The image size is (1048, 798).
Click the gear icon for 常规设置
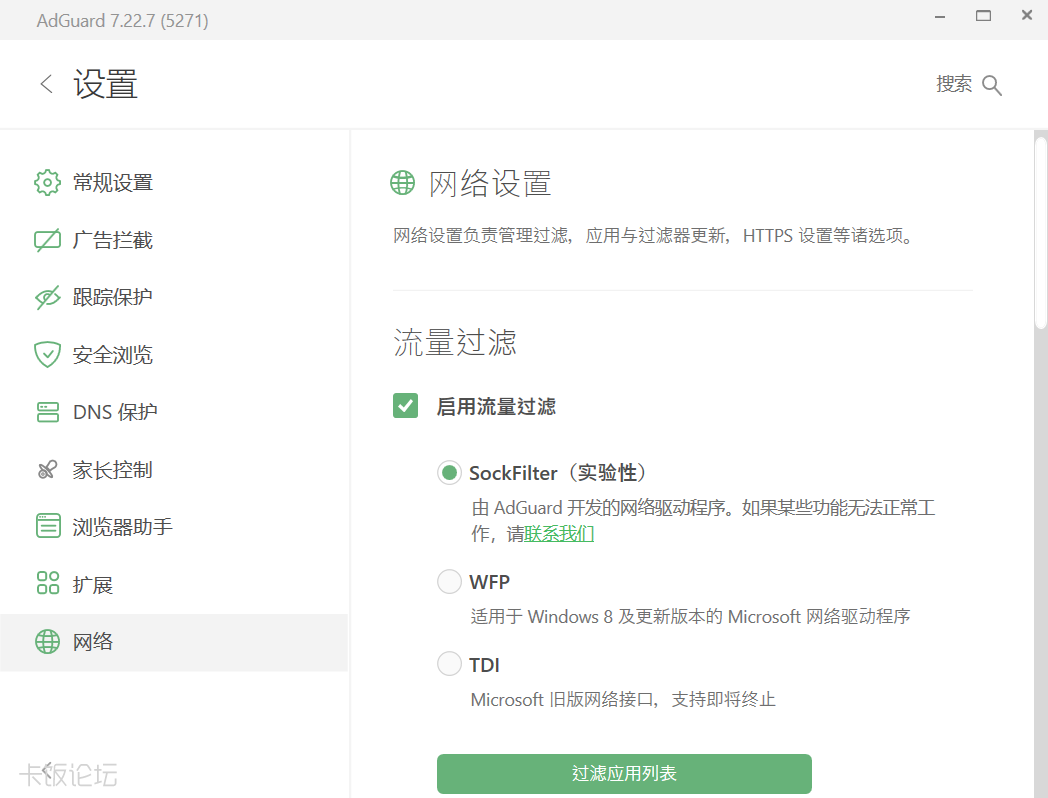point(47,182)
